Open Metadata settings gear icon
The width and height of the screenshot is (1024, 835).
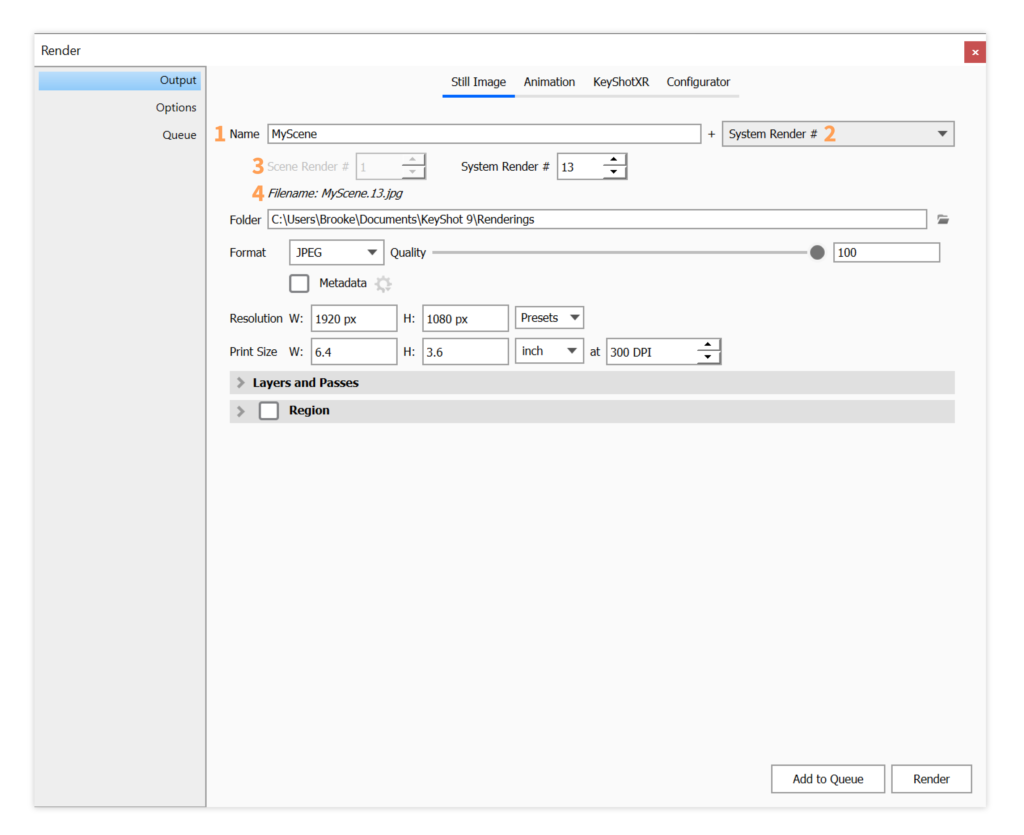pos(383,284)
